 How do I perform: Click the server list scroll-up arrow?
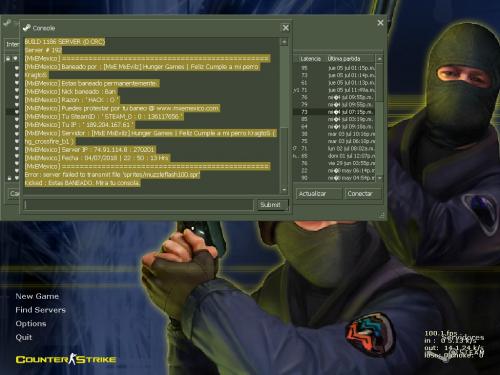[x=379, y=59]
